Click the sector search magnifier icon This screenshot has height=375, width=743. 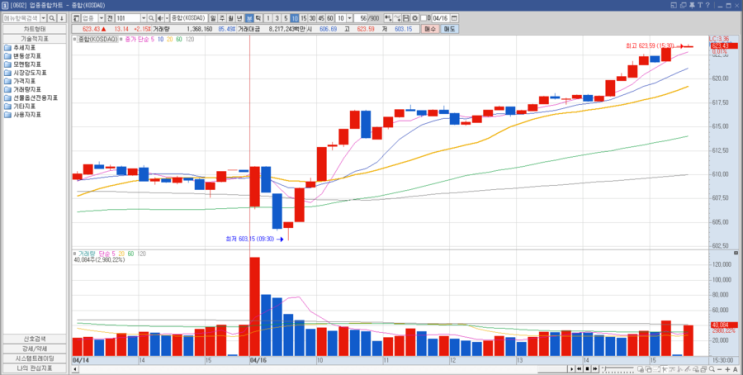[151, 18]
